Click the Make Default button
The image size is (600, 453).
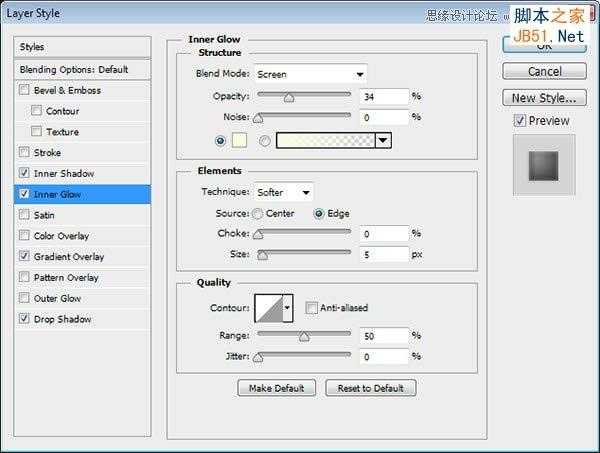tap(277, 388)
